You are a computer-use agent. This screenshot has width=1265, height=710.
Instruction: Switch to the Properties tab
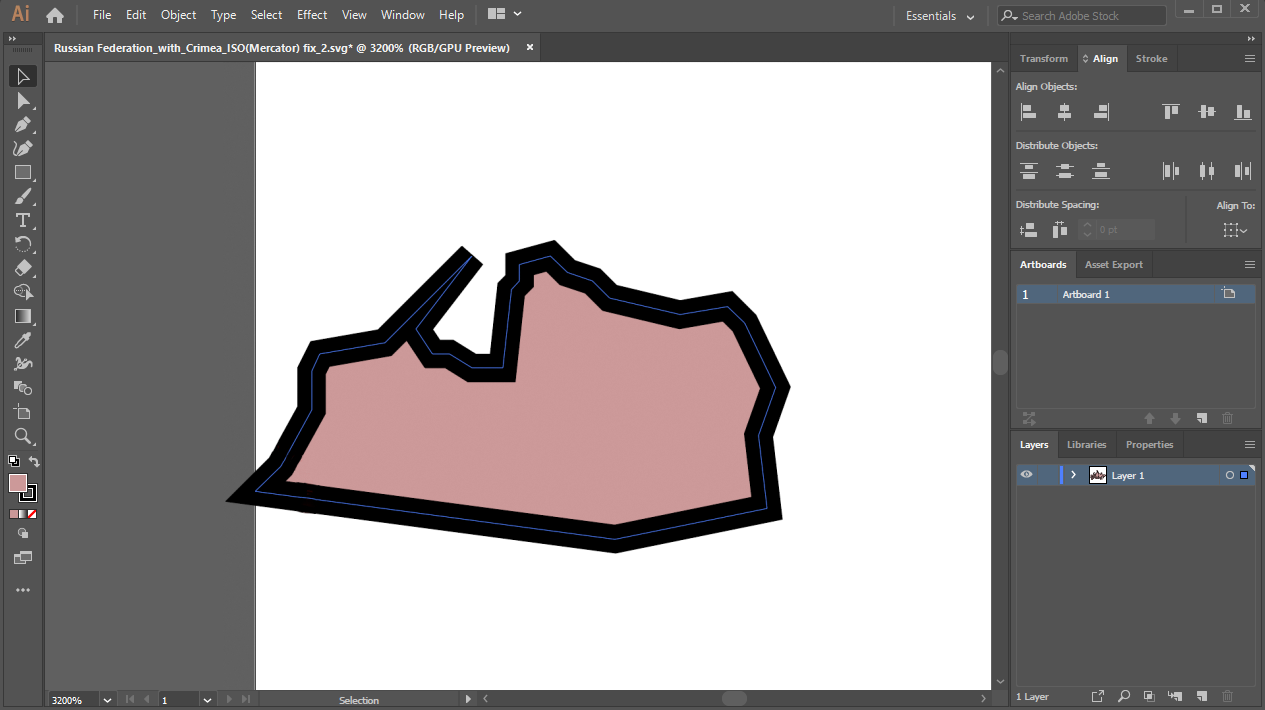(1149, 445)
